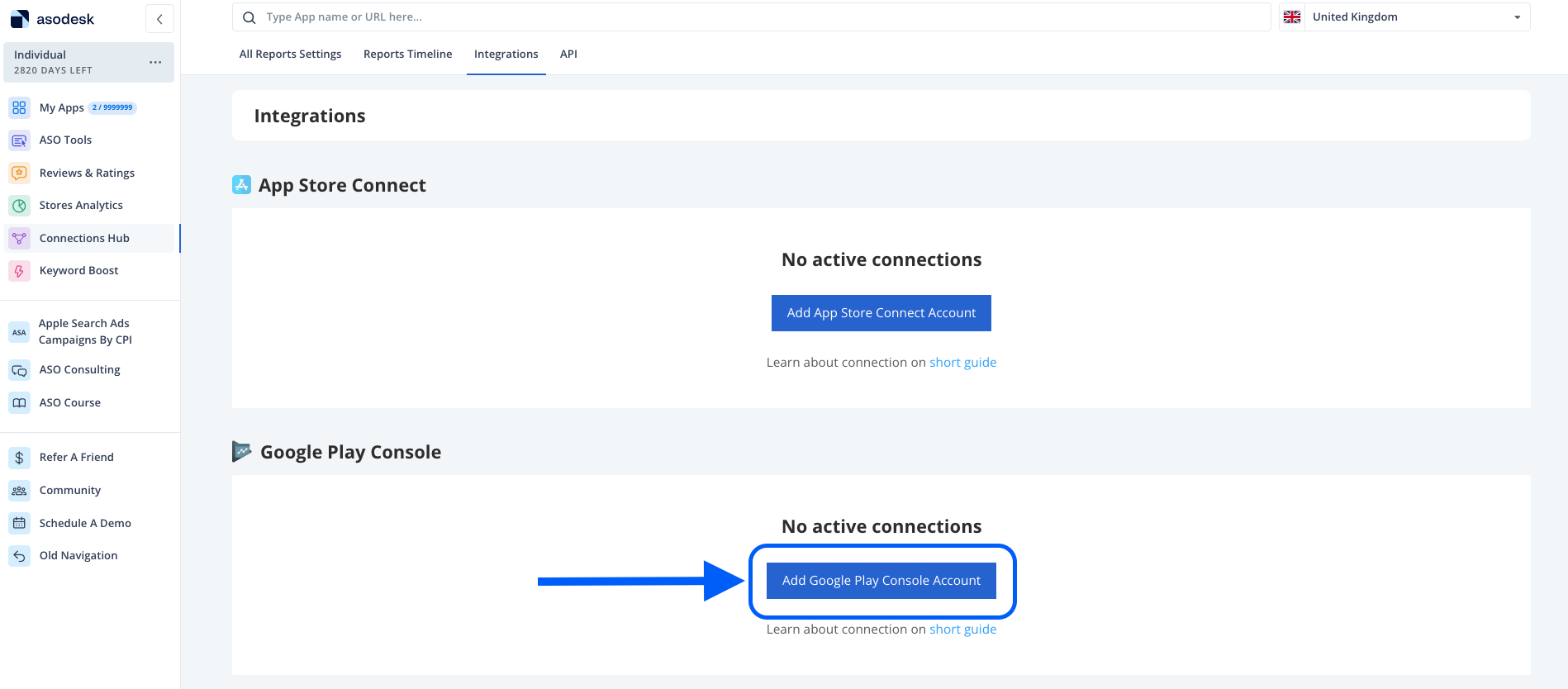Click the 2 / 9999999 apps count badge
1568x689 pixels.
(112, 107)
